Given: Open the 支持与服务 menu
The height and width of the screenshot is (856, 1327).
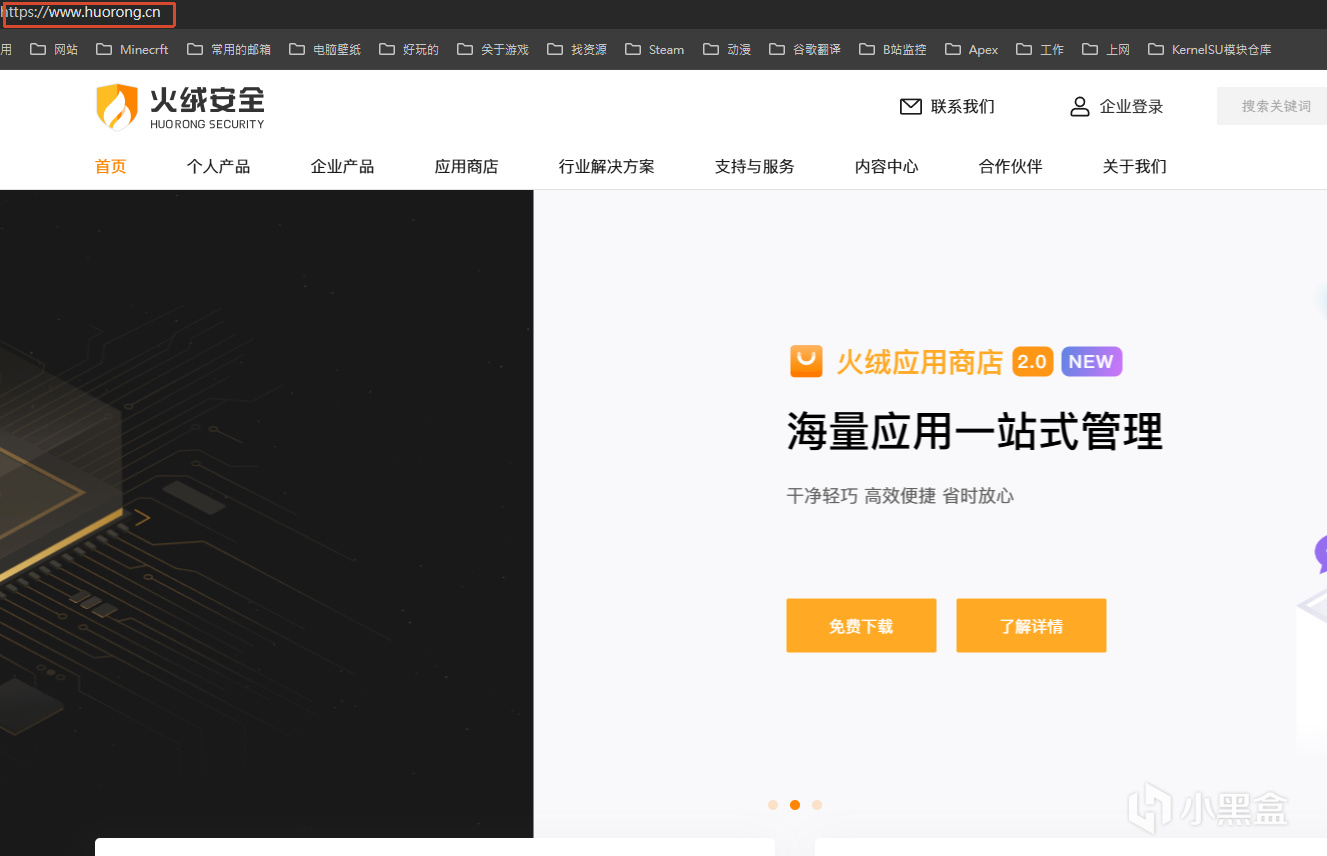Looking at the screenshot, I should (754, 166).
